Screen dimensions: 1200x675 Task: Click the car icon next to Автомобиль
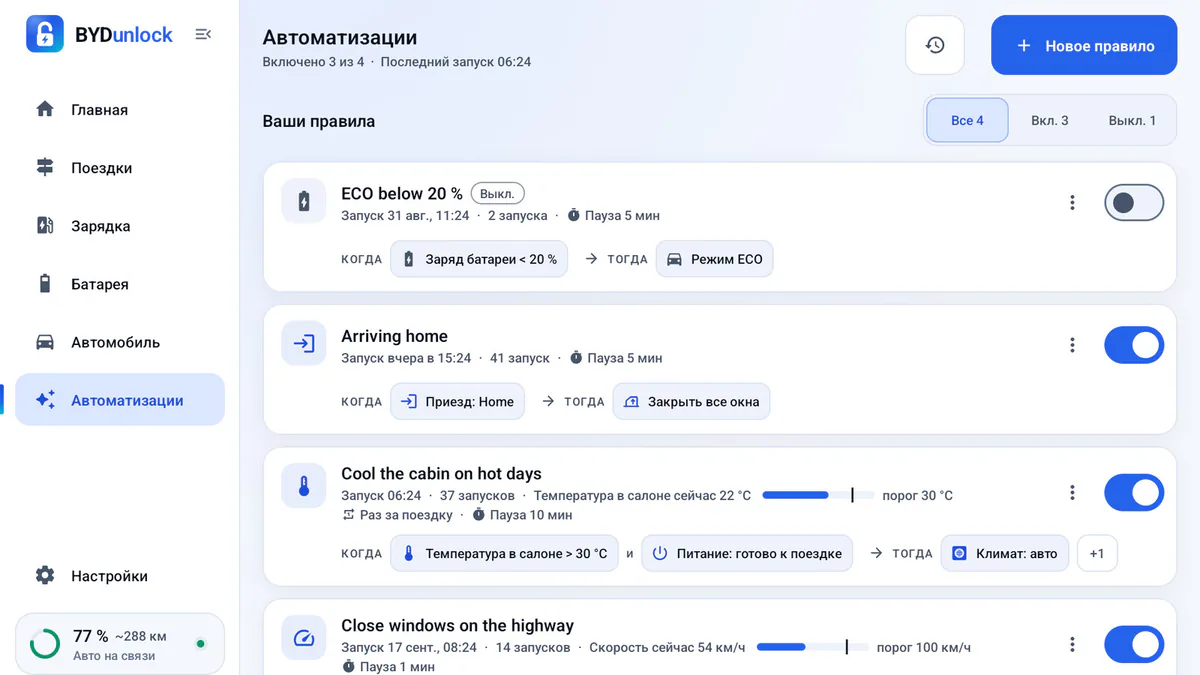tap(45, 342)
